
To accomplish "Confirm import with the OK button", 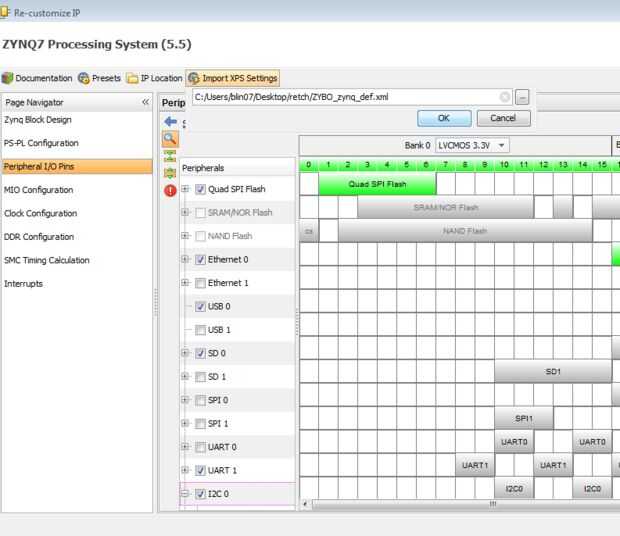I will [444, 118].
